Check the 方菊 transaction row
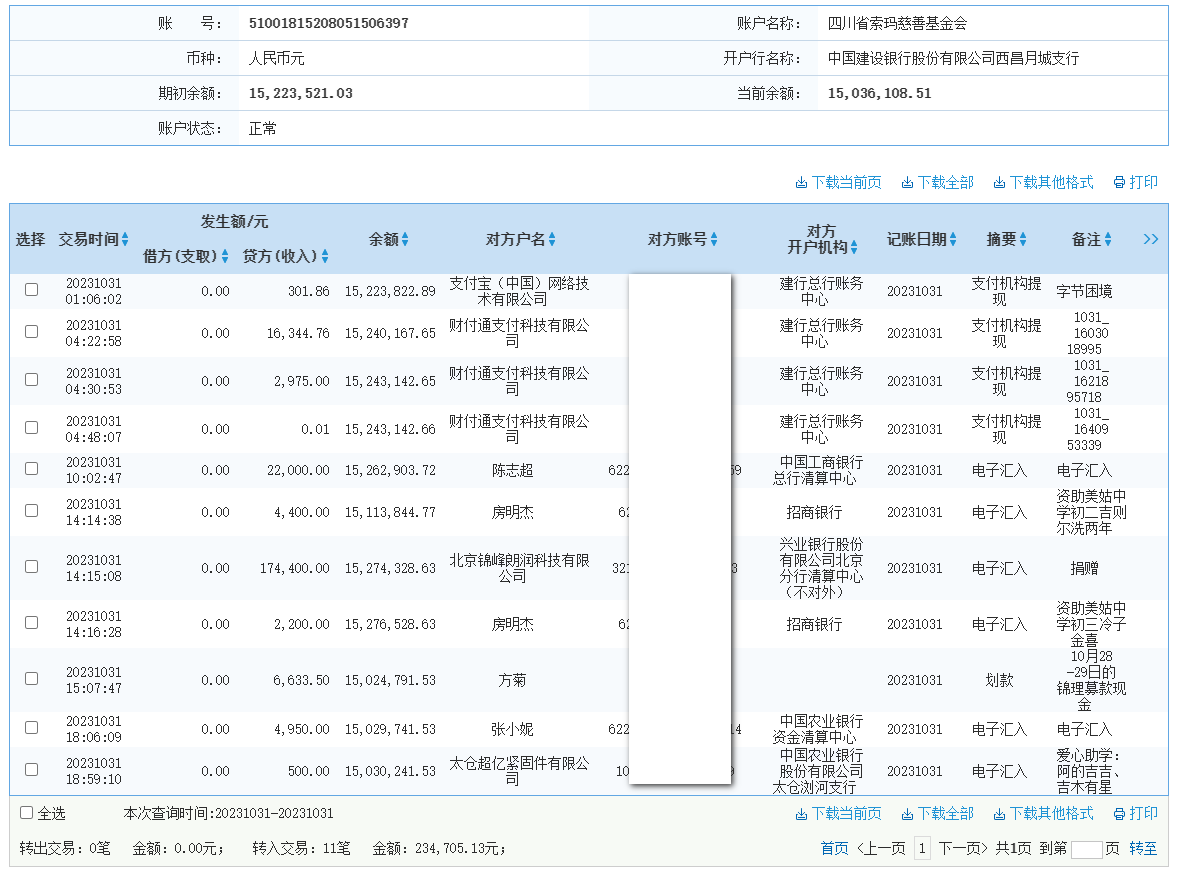This screenshot has width=1181, height=870. 32,679
